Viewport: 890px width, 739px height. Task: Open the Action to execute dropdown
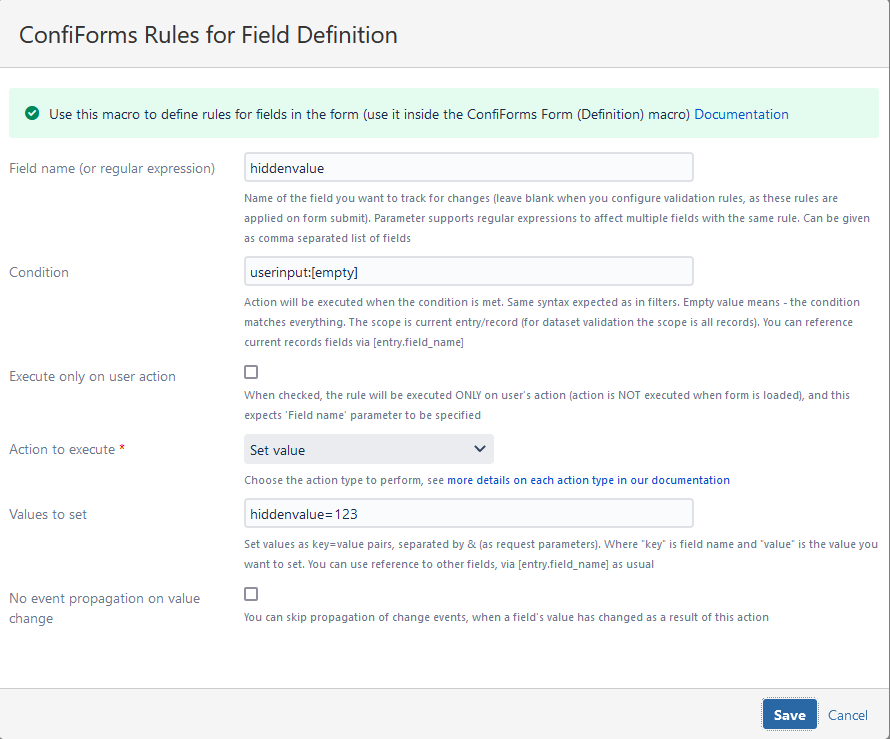(369, 450)
